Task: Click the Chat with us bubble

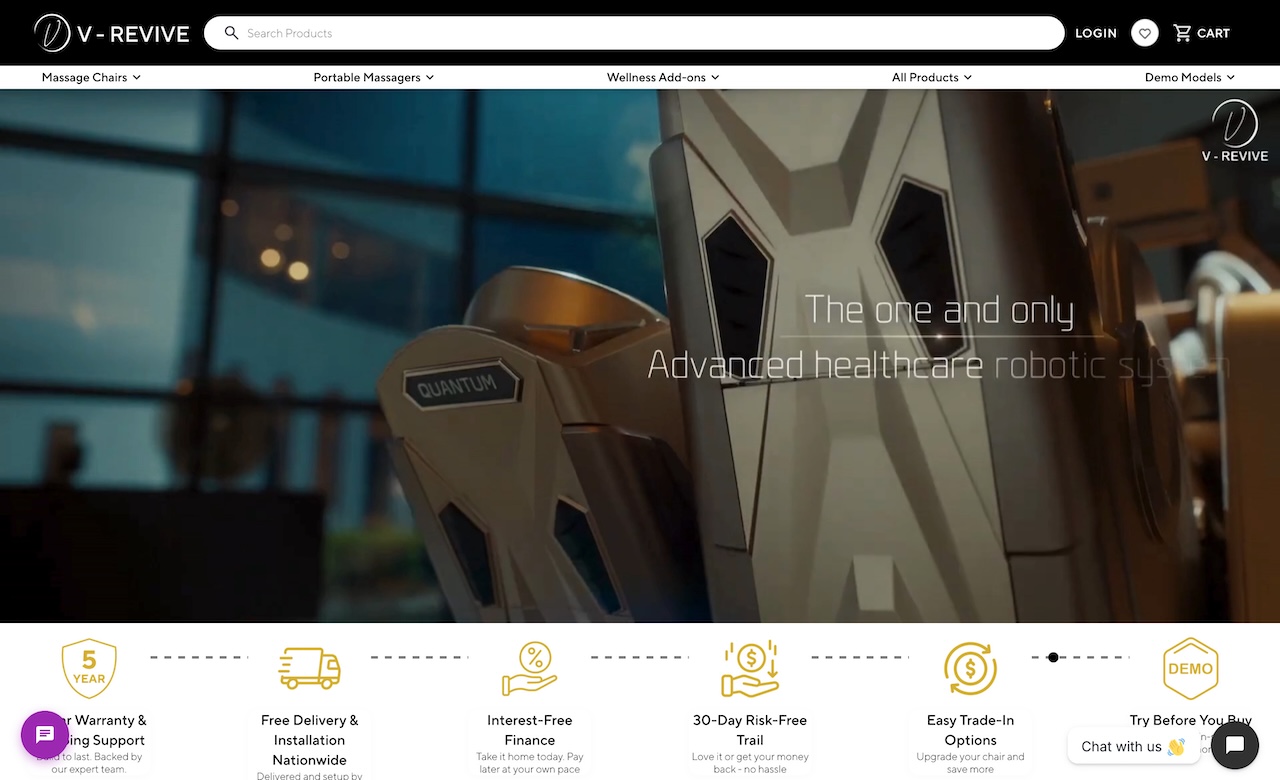Action: (x=1133, y=746)
